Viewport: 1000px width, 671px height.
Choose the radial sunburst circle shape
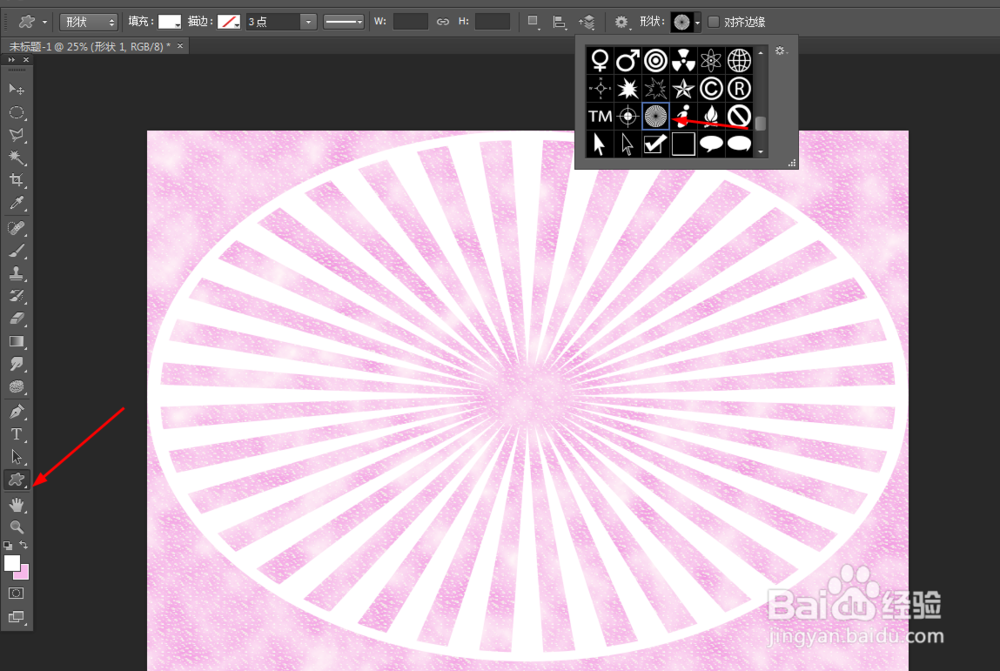coord(656,116)
